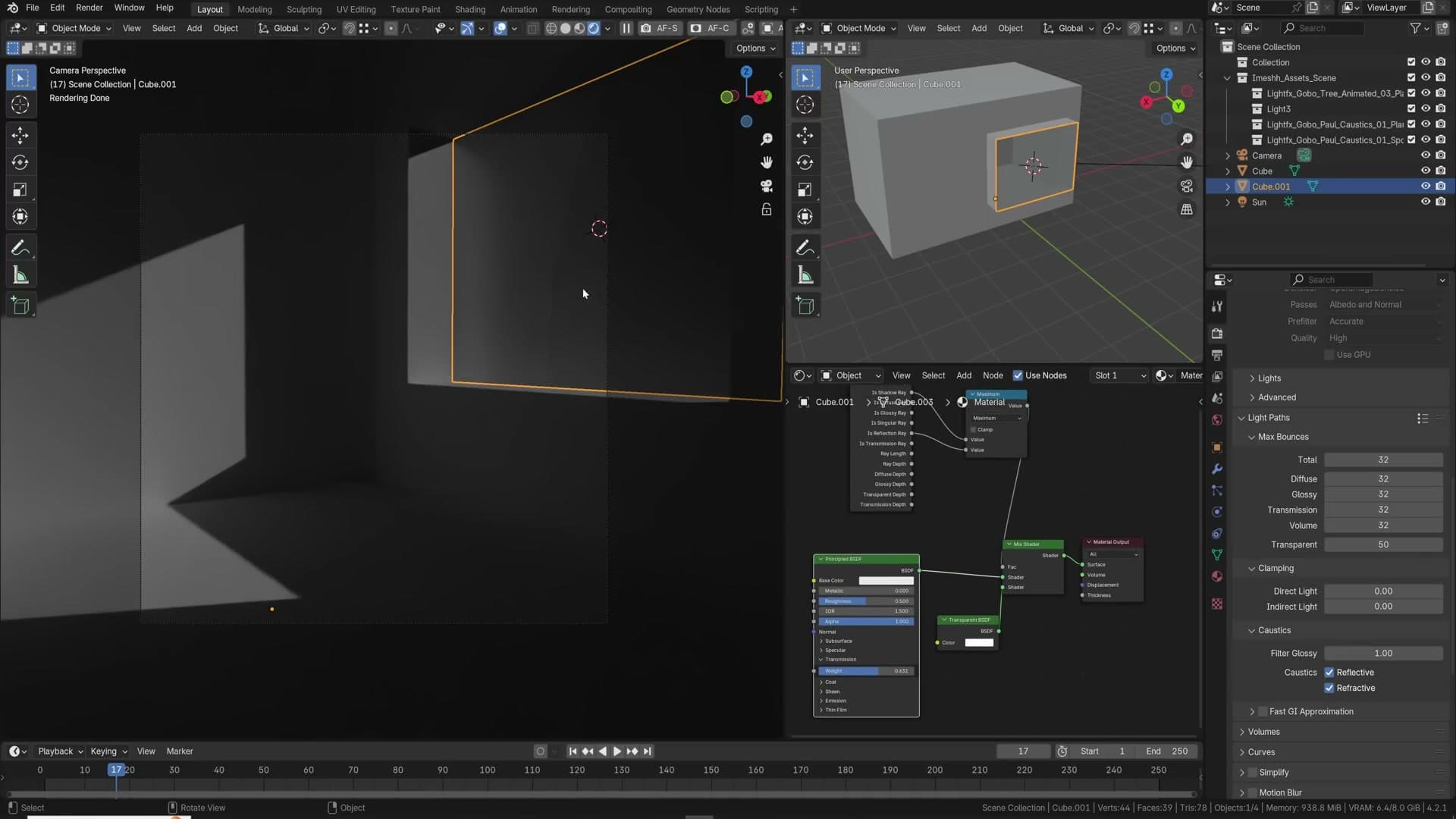Expand Cube.001 in the outliner
This screenshot has width=1456, height=819.
(1228, 187)
